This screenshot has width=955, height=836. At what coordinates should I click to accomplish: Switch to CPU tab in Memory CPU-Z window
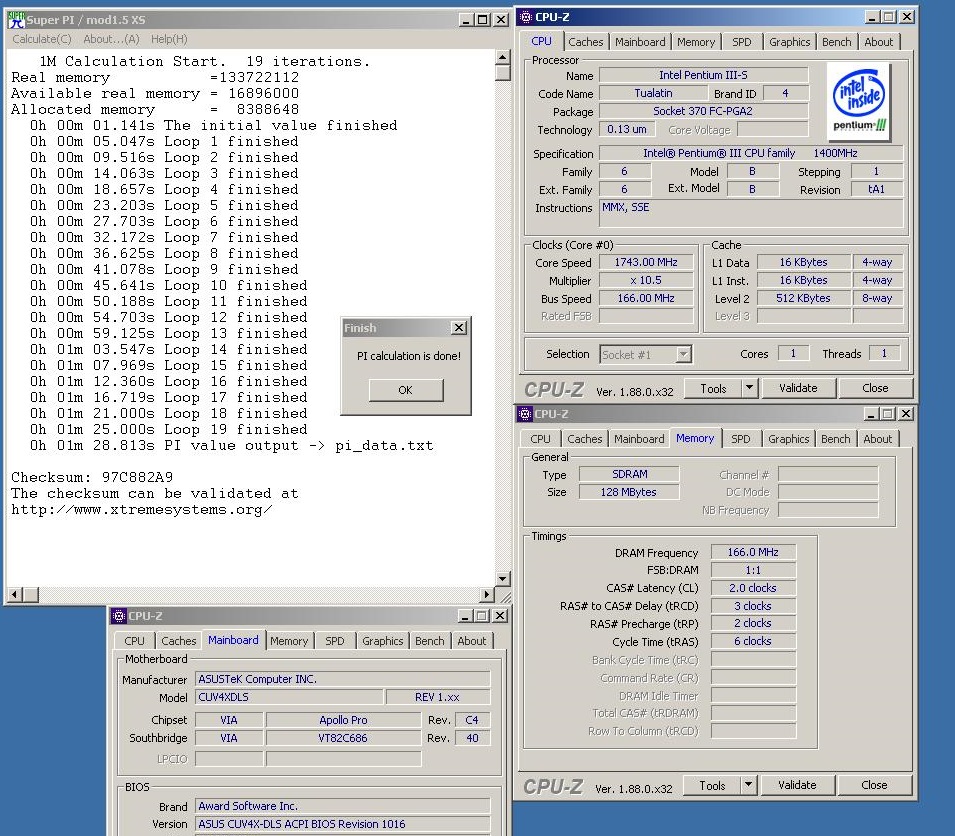(540, 439)
